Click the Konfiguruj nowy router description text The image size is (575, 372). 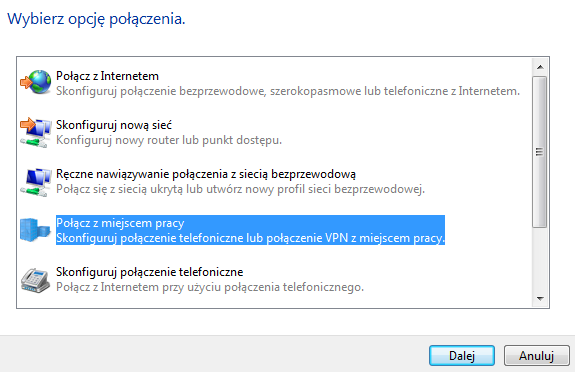(x=169, y=140)
